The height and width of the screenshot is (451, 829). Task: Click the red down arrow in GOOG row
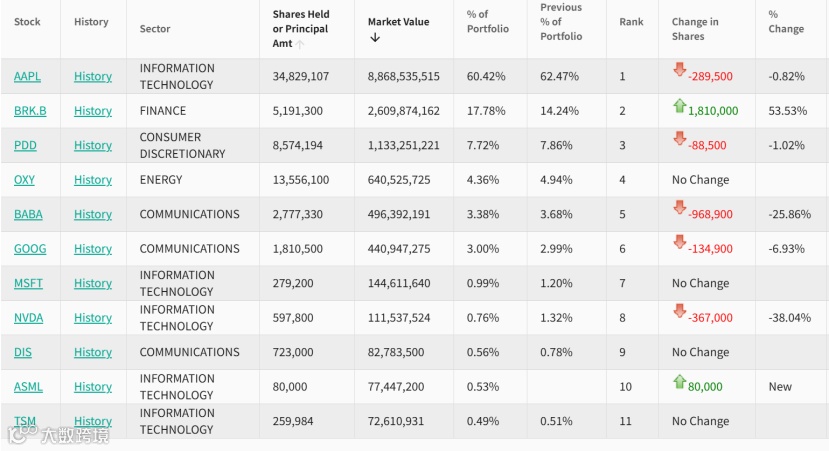679,242
